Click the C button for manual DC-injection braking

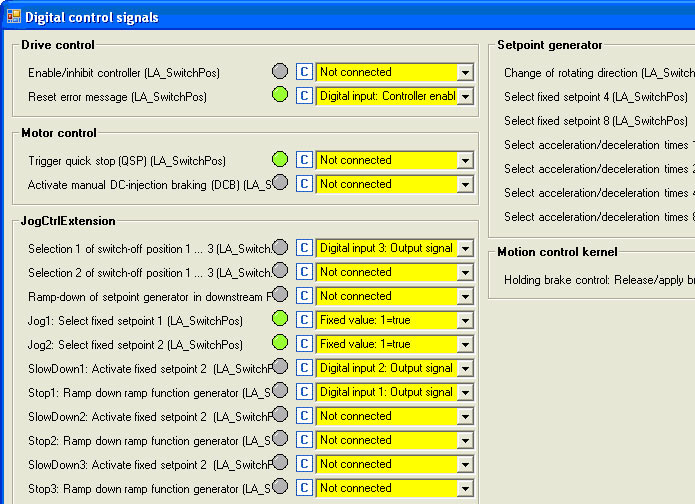[x=304, y=184]
